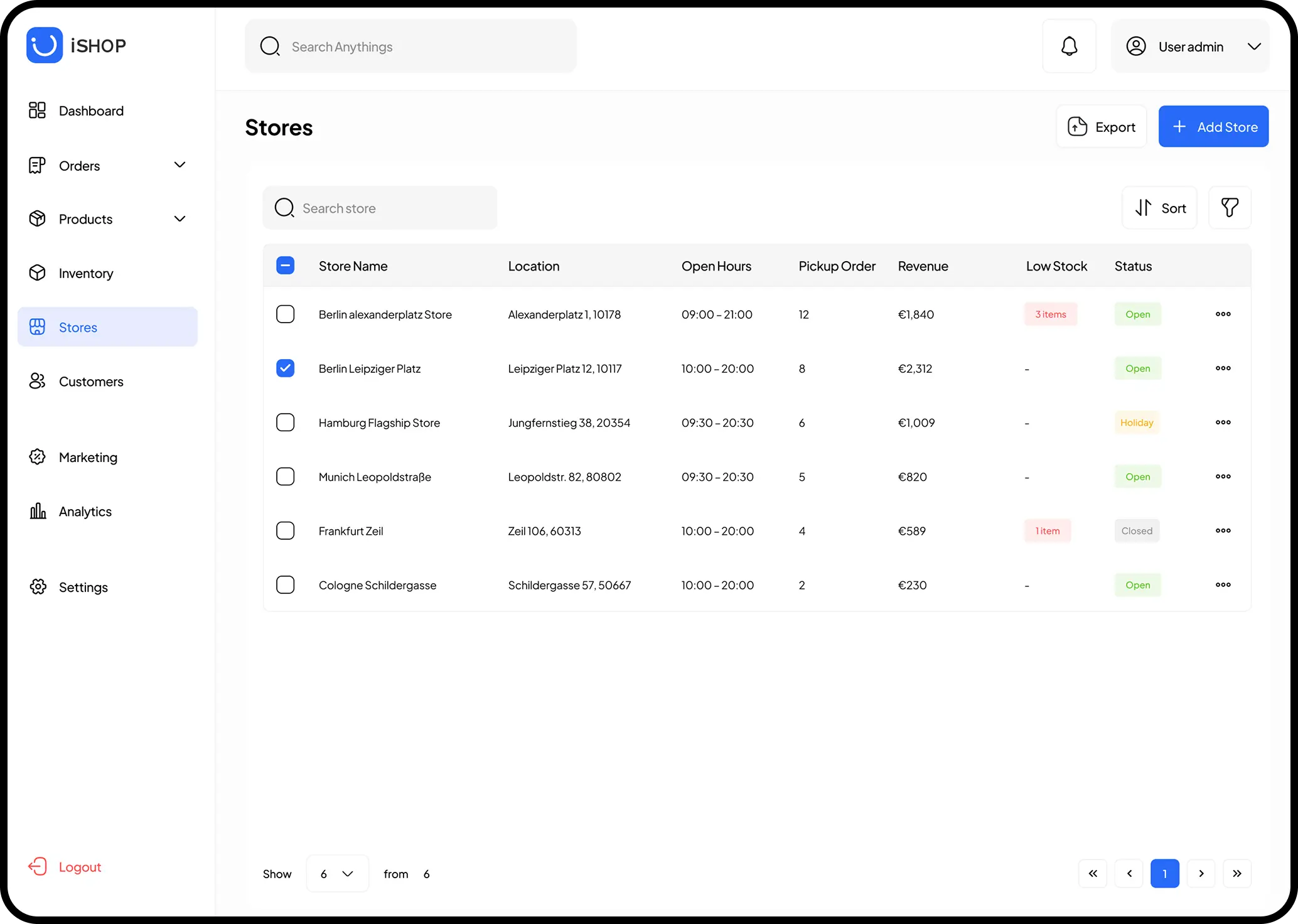
Task: Click the 3 items low stock badge
Action: click(x=1051, y=314)
